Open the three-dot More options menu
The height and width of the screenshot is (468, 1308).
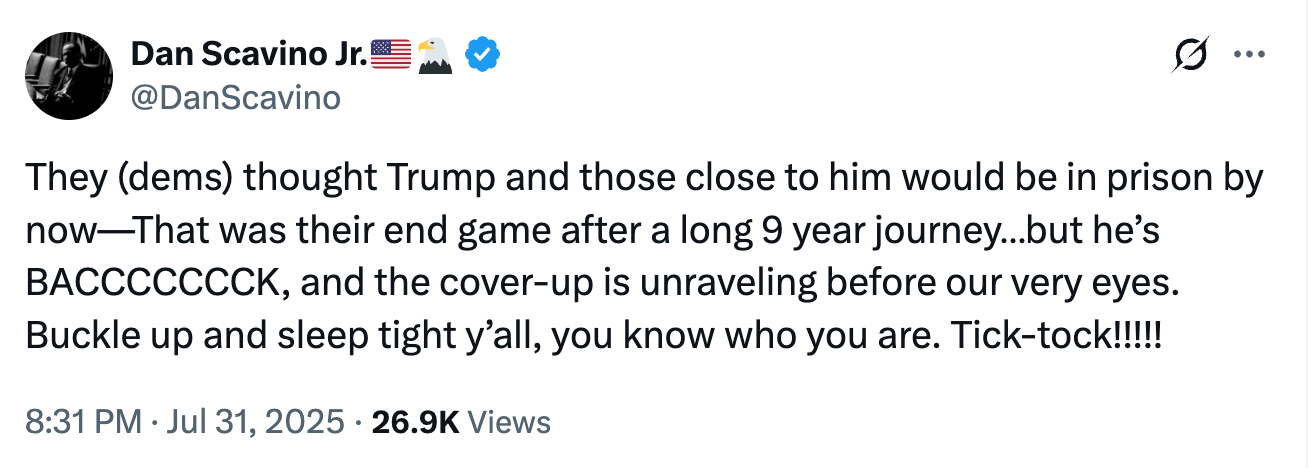coord(1250,54)
